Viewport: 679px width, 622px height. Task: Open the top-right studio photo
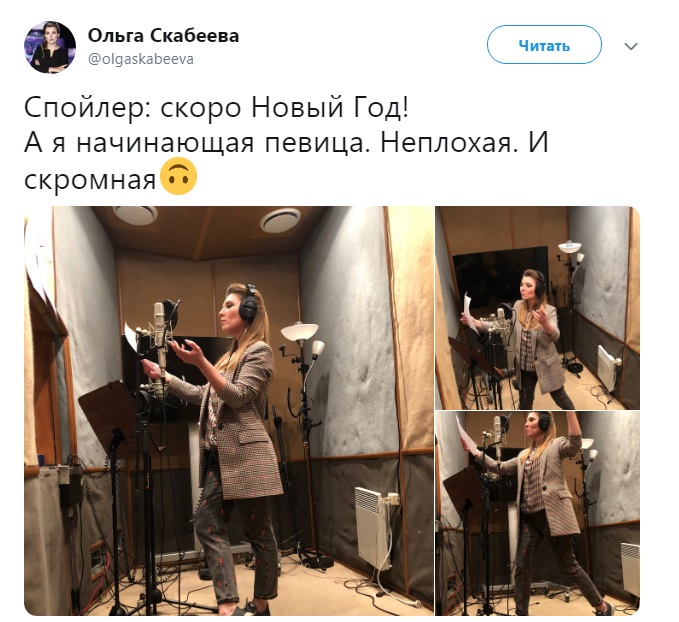537,308
